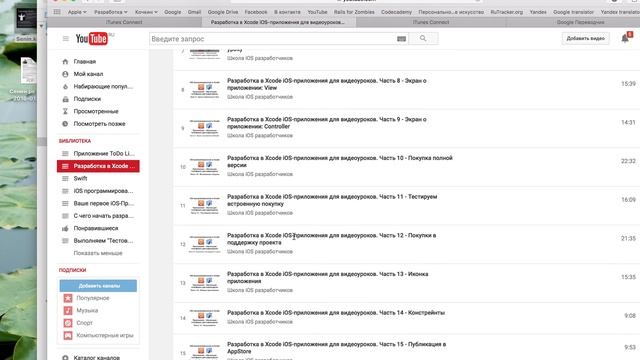This screenshot has width=640, height=360.
Task: Open Safari favorites grid icon
Action: pyautogui.click(x=57, y=12)
